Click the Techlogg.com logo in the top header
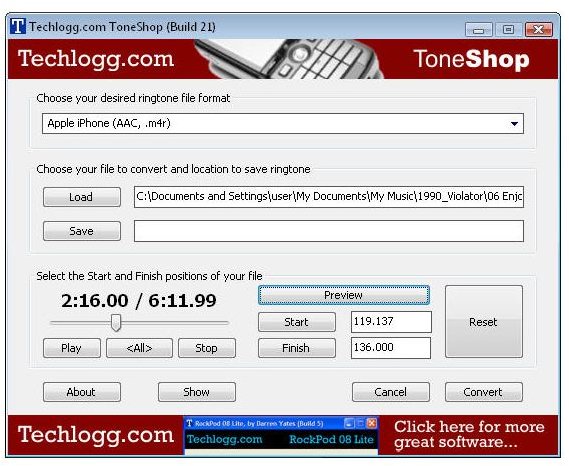 point(96,59)
